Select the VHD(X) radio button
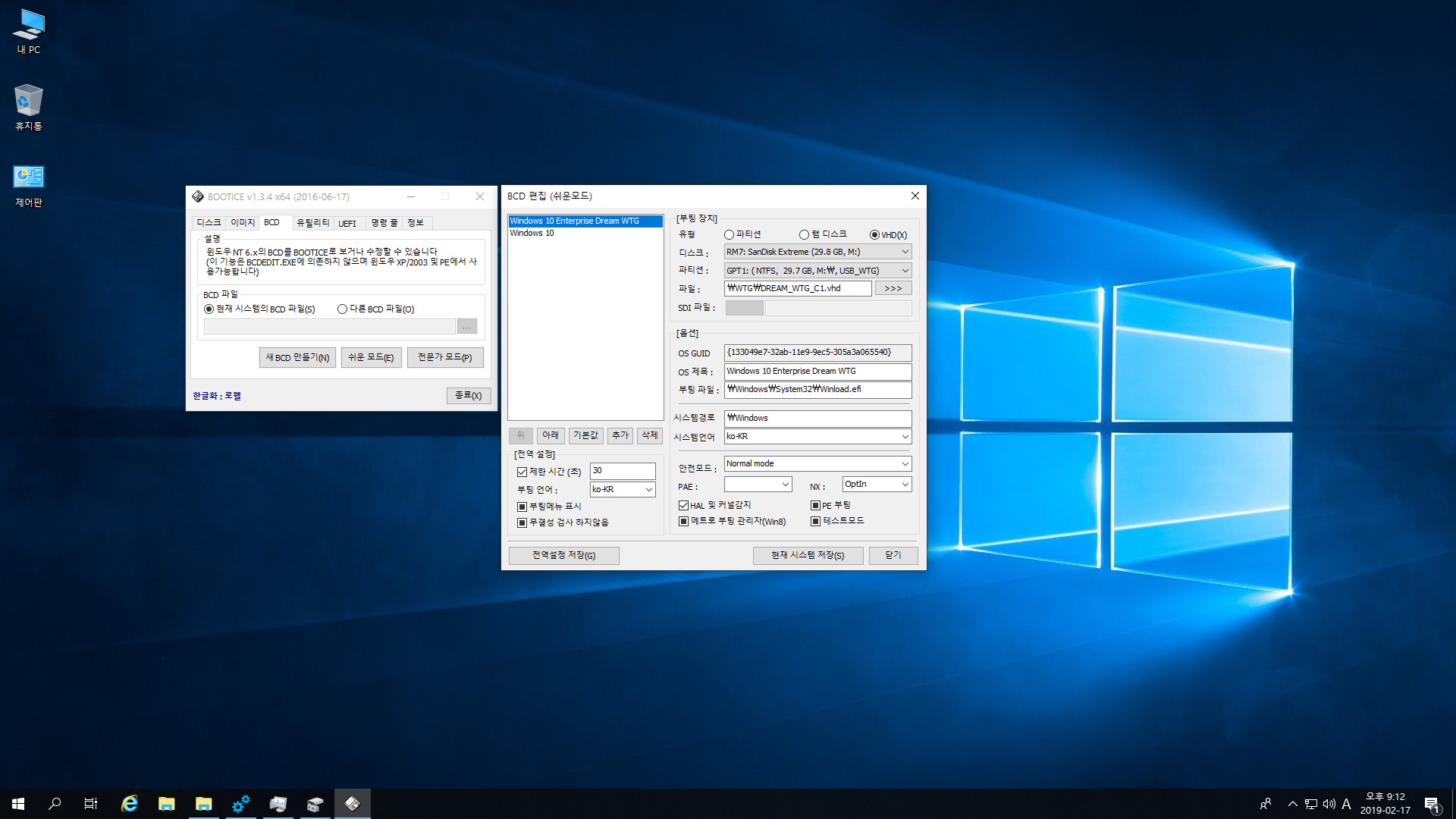 pos(888,235)
